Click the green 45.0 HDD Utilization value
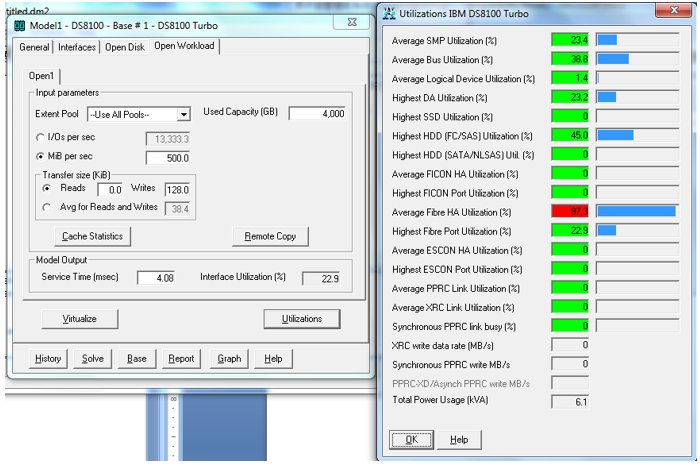700x467 pixels. pyautogui.click(x=570, y=135)
